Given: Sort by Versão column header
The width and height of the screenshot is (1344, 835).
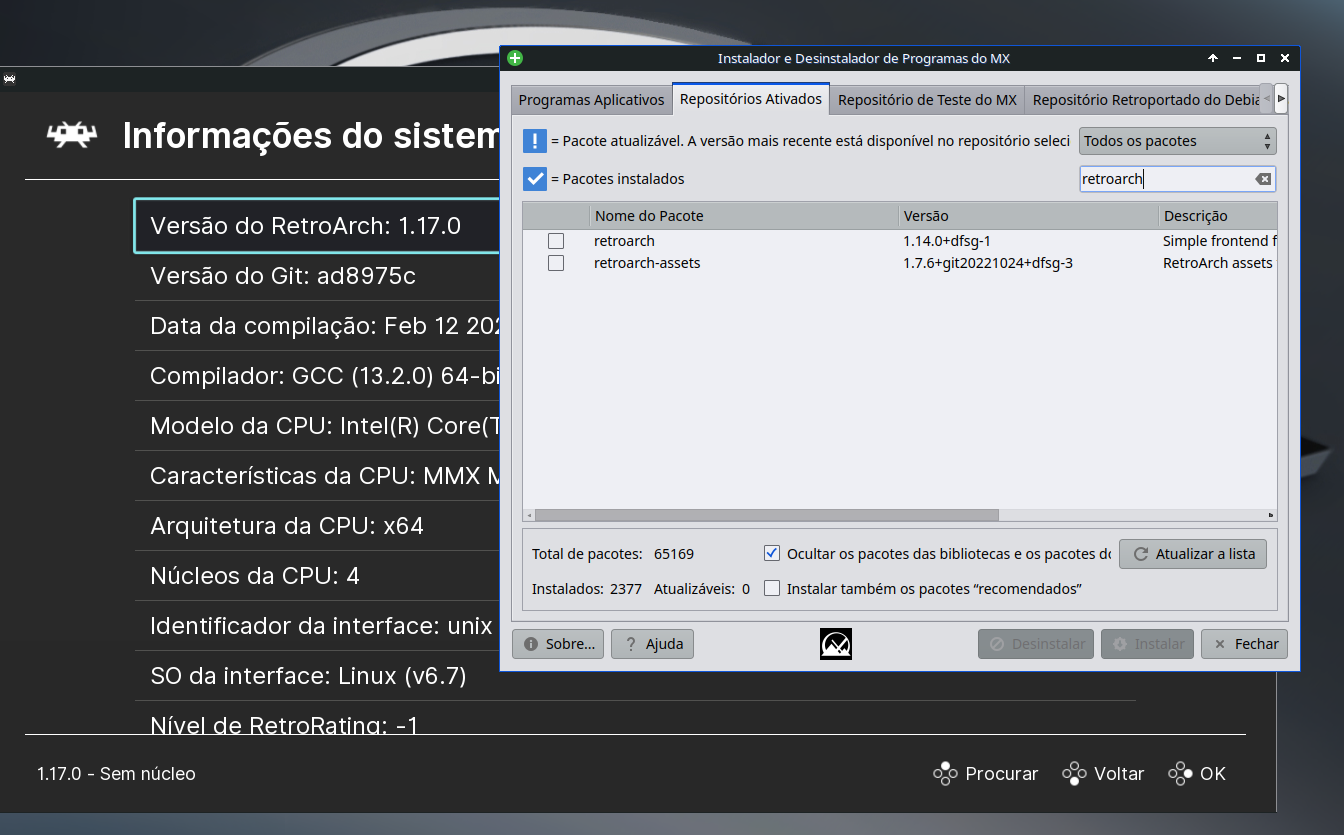Looking at the screenshot, I should (x=1028, y=216).
